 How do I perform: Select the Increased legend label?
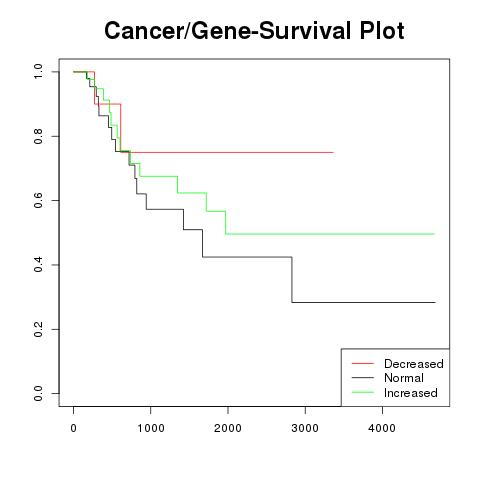pos(411,393)
